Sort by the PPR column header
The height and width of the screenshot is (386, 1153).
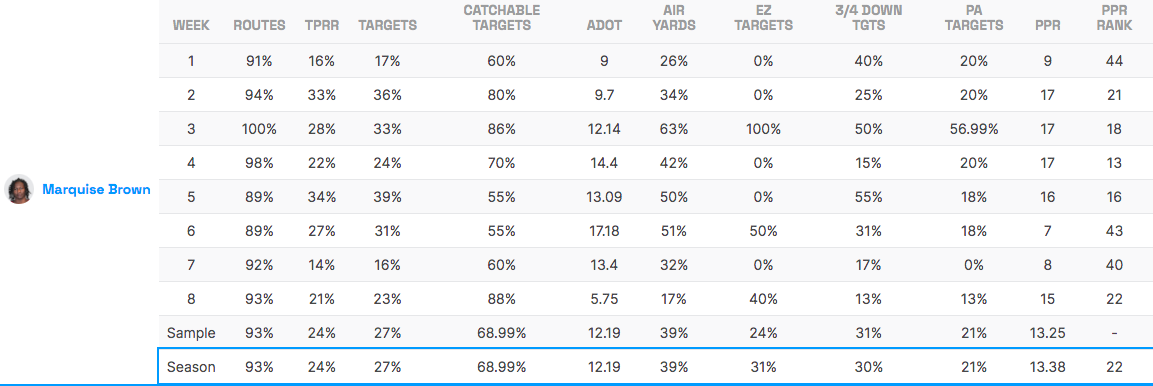pyautogui.click(x=1046, y=25)
